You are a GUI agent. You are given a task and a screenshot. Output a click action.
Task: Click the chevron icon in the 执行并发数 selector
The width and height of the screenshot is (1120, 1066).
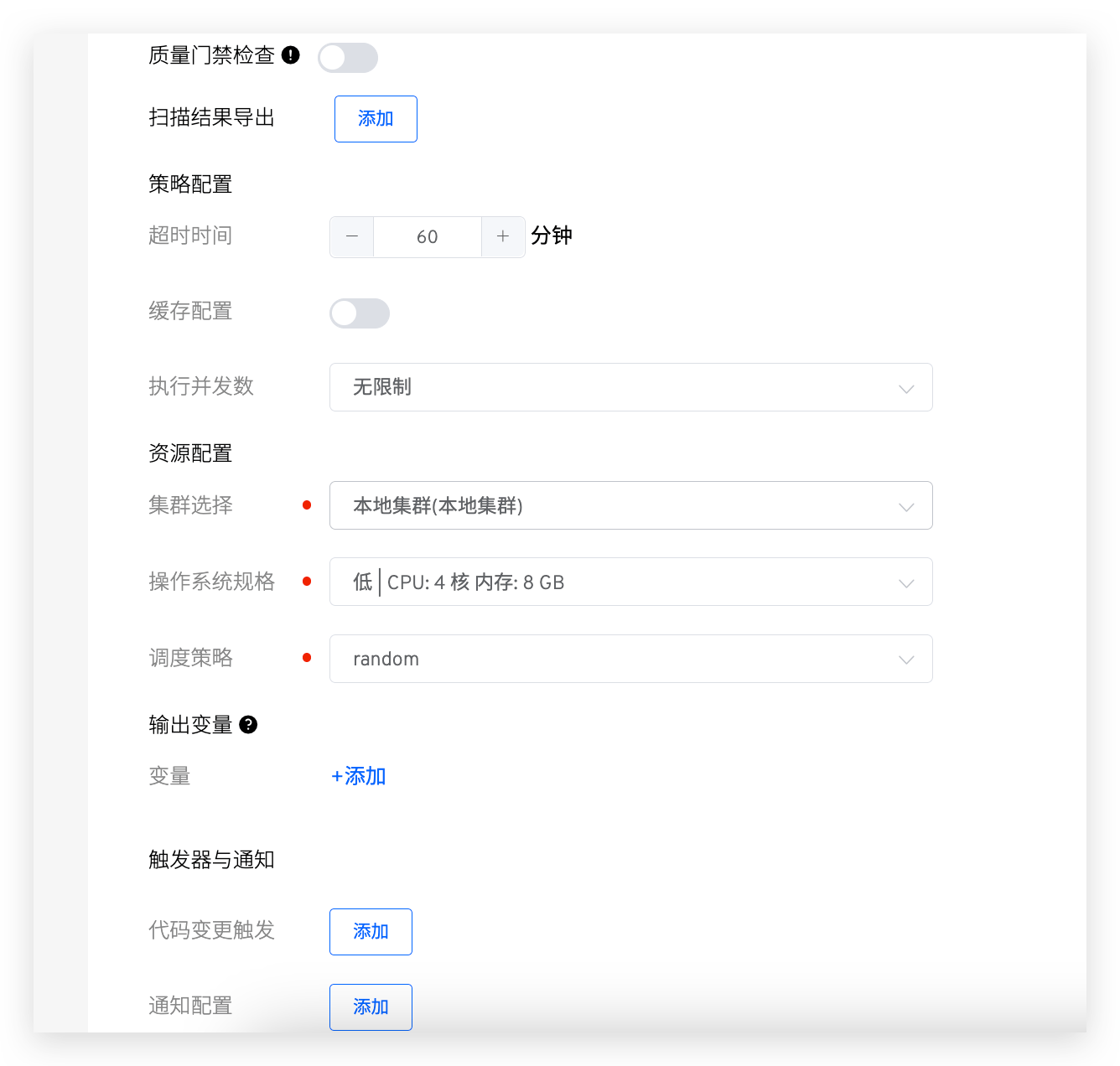pos(906,389)
